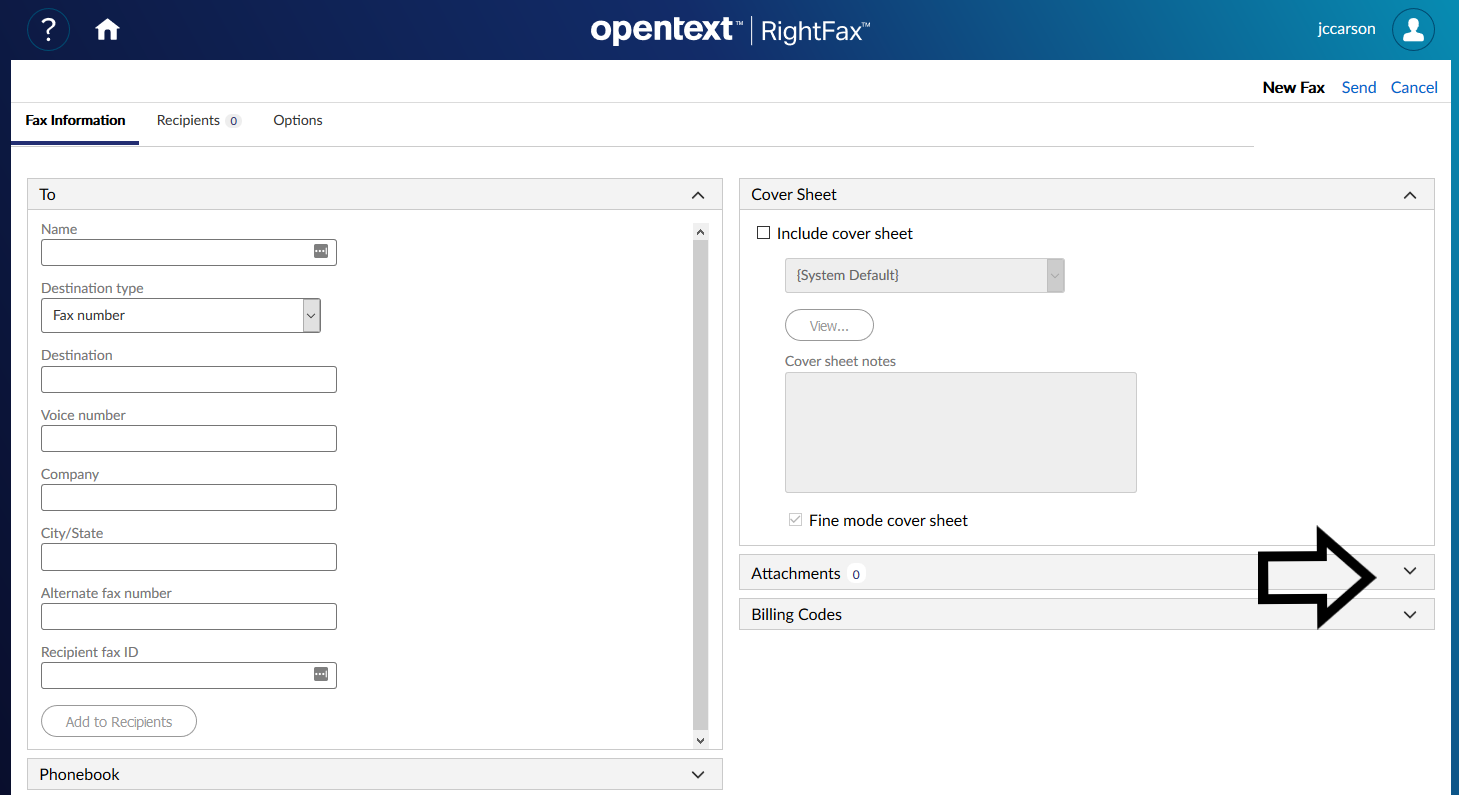Focus the Company input field
1459x795 pixels.
tap(189, 497)
